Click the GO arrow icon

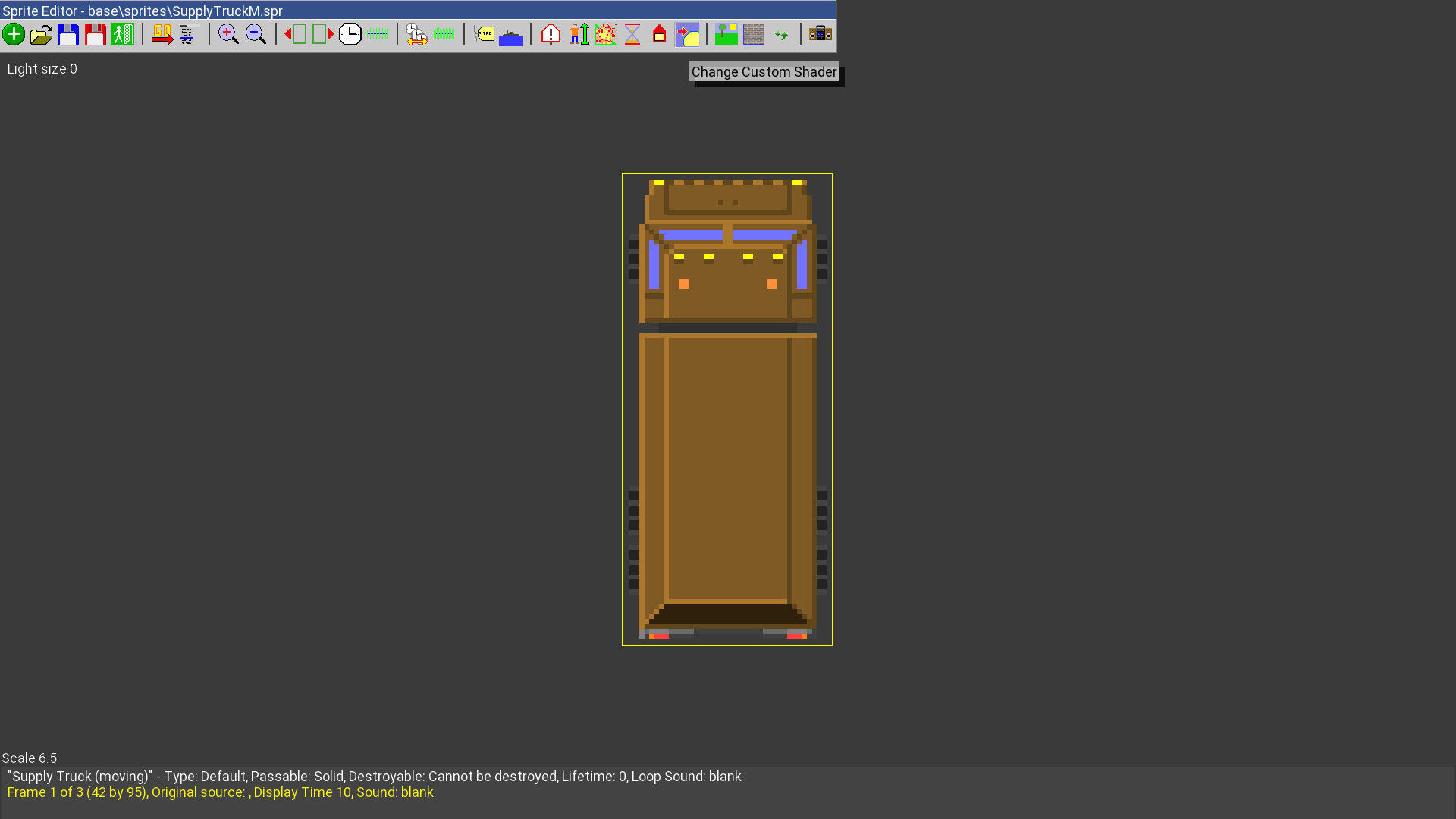tap(162, 34)
